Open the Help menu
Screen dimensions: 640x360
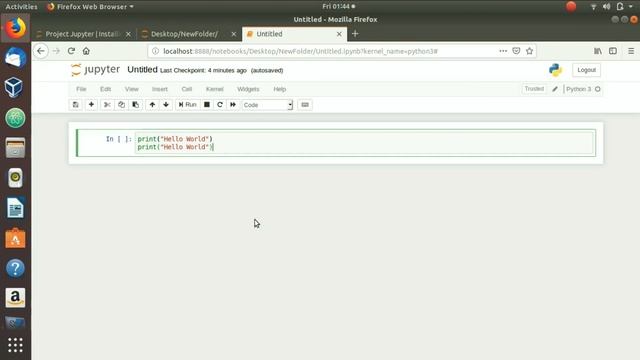click(x=280, y=89)
